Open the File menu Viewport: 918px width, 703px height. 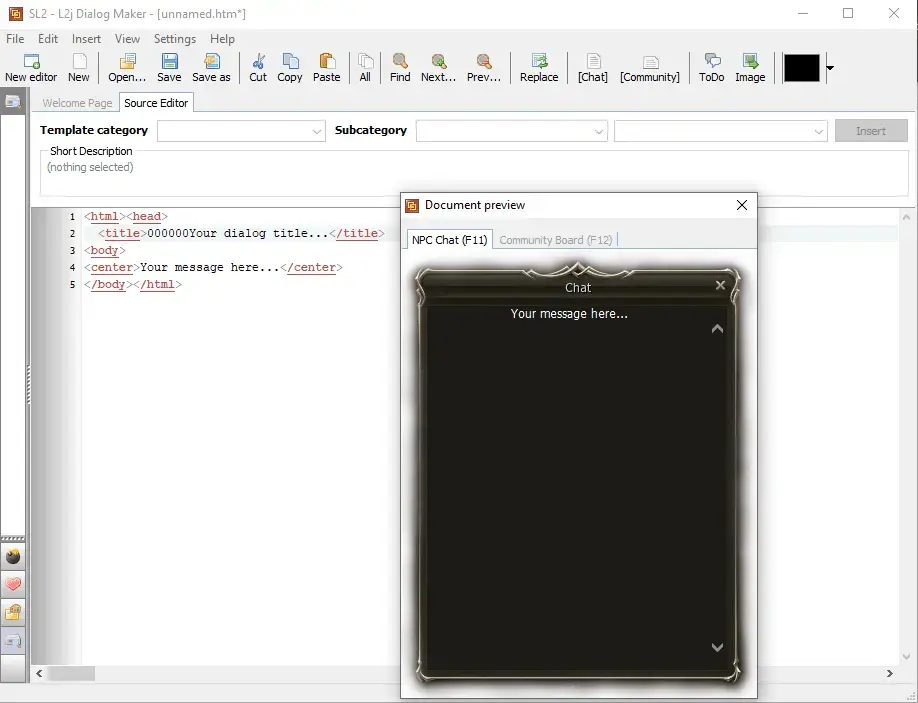[15, 39]
